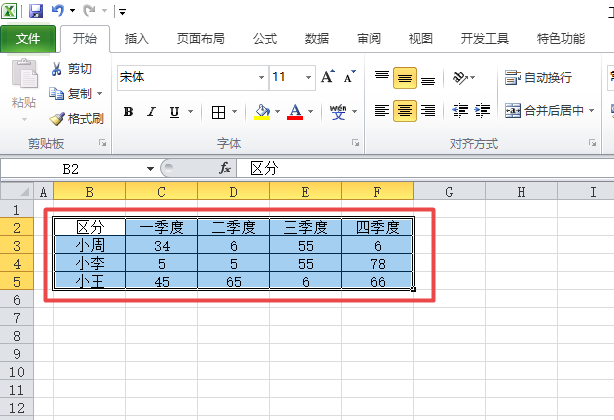Click the Save icon in quick access toolbar
The height and width of the screenshot is (420, 614).
click(x=36, y=11)
